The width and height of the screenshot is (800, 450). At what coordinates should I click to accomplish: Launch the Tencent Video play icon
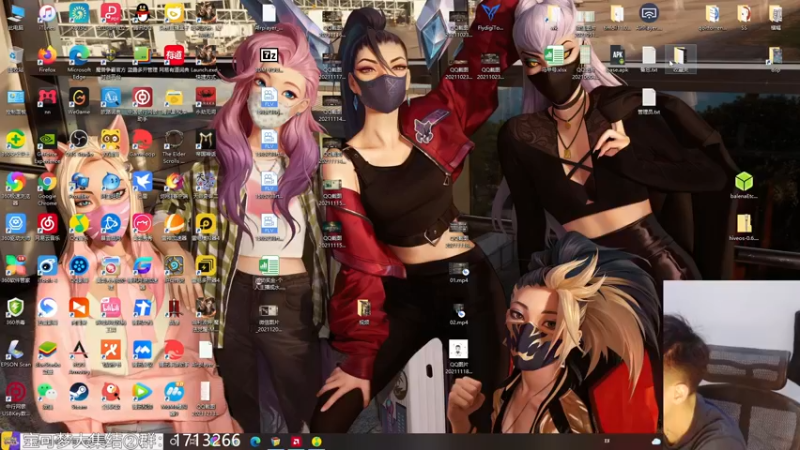click(x=142, y=392)
